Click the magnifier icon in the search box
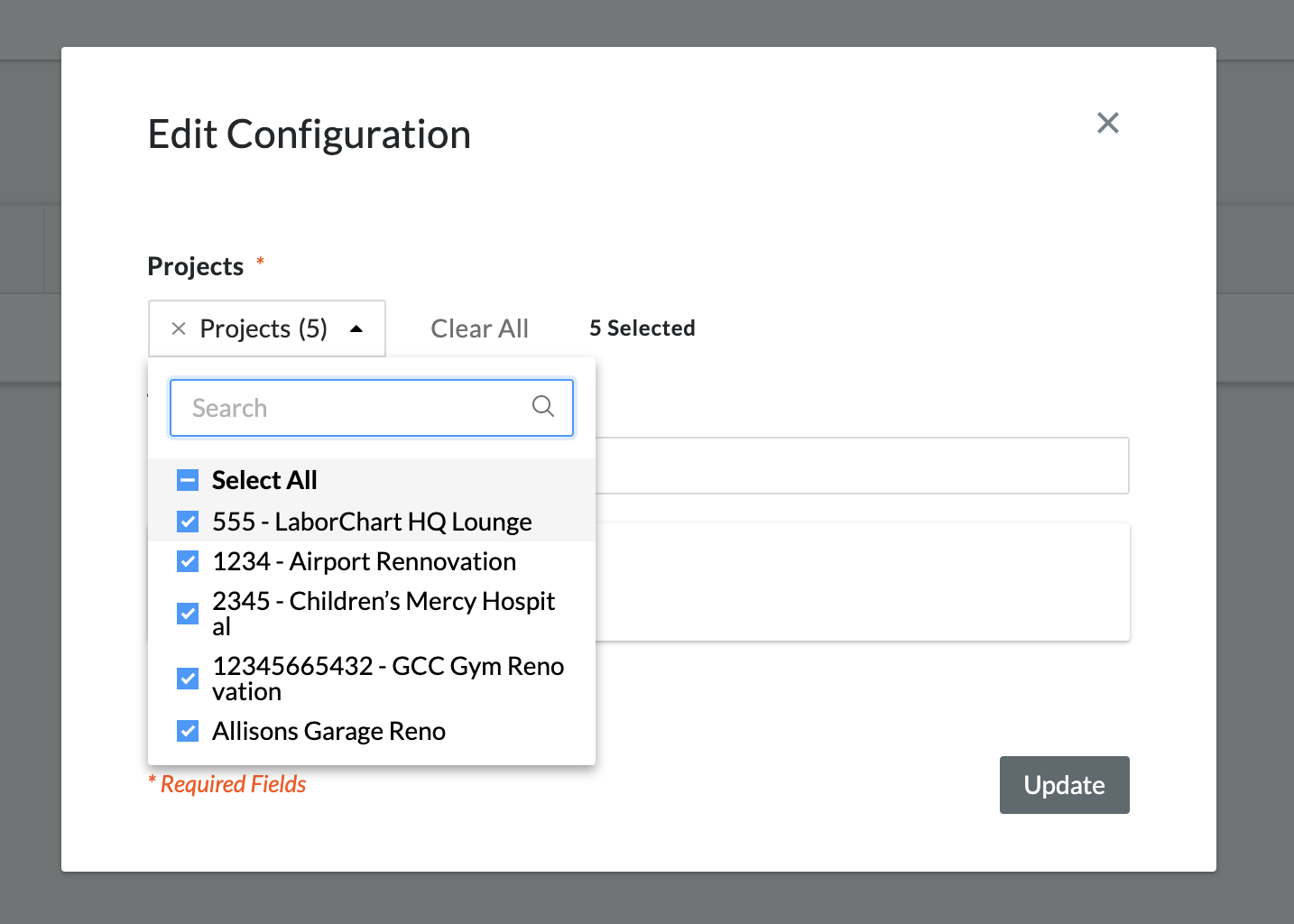 542,407
